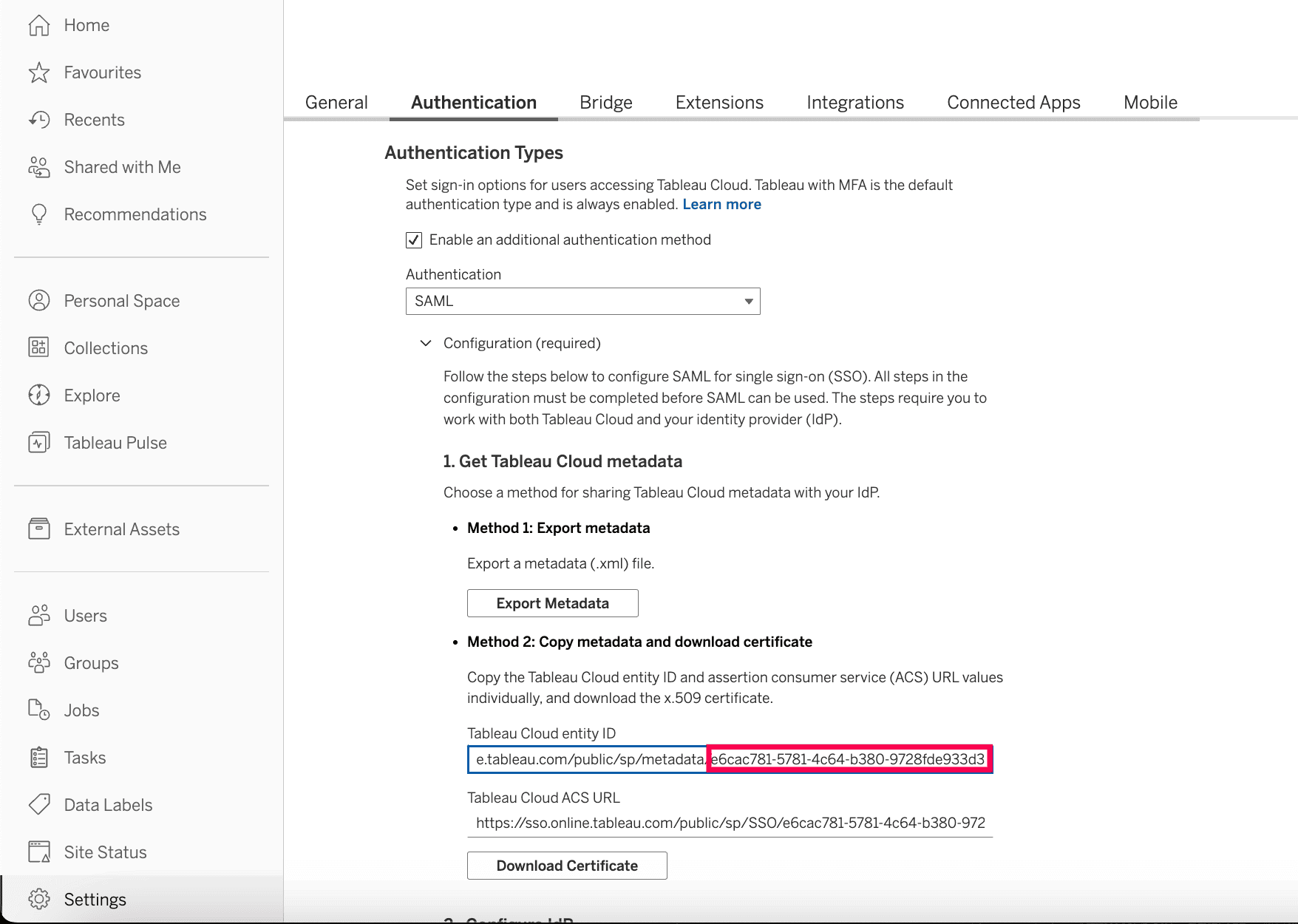This screenshot has height=924, width=1298.
Task: Click the Export Metadata button
Action: 552,602
